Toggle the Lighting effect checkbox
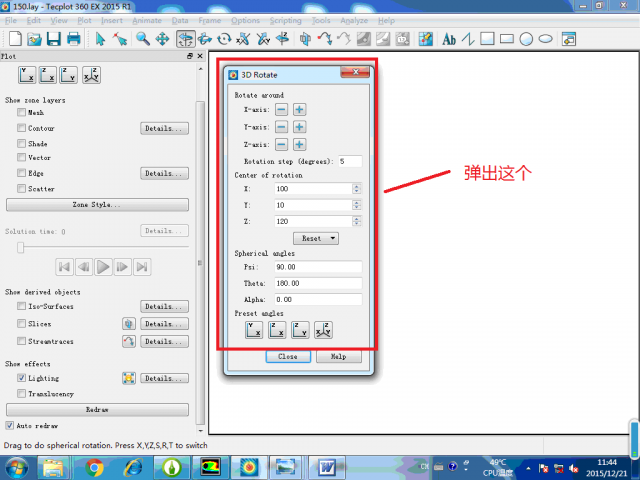Screen dimensions: 640x480 (22, 379)
